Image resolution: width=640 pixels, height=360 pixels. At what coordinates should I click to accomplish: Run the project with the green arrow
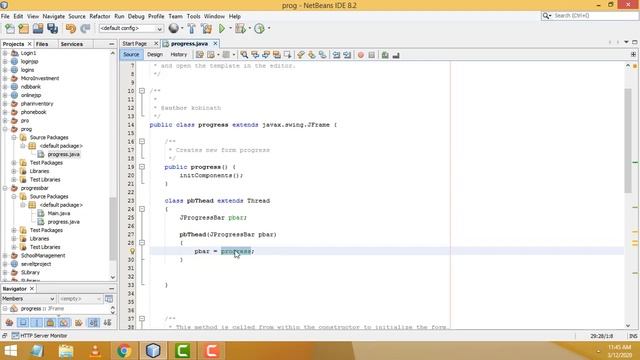click(222, 29)
